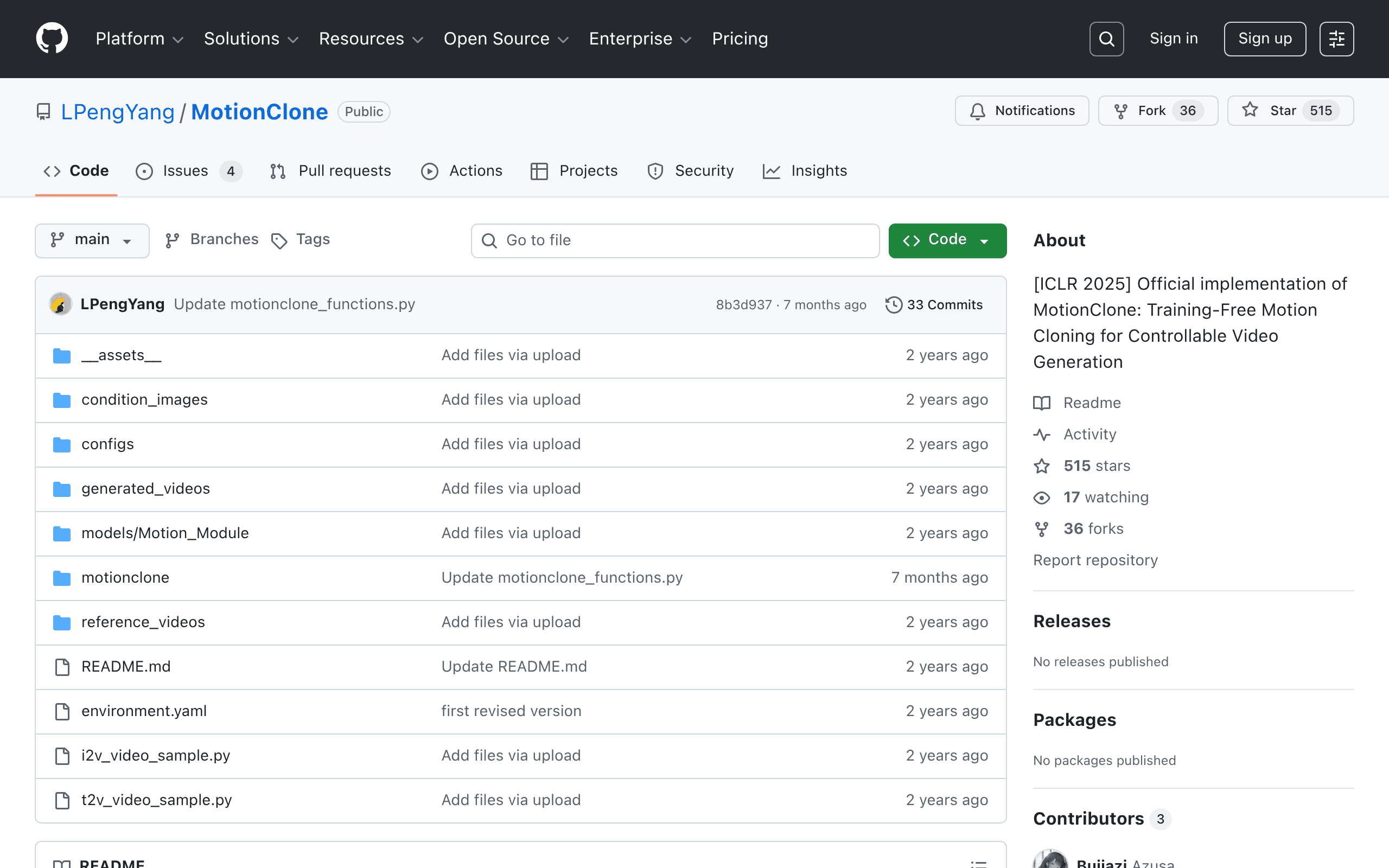Click the stars icon in About section
1389x868 pixels.
pyautogui.click(x=1042, y=465)
